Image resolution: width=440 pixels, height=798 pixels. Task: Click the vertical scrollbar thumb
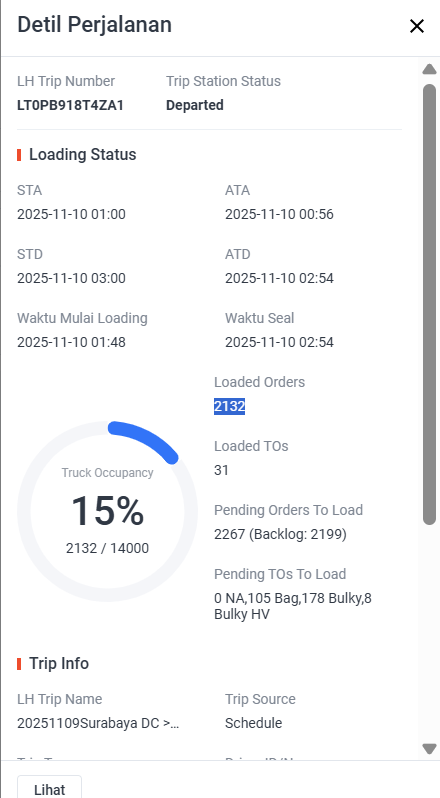click(429, 304)
